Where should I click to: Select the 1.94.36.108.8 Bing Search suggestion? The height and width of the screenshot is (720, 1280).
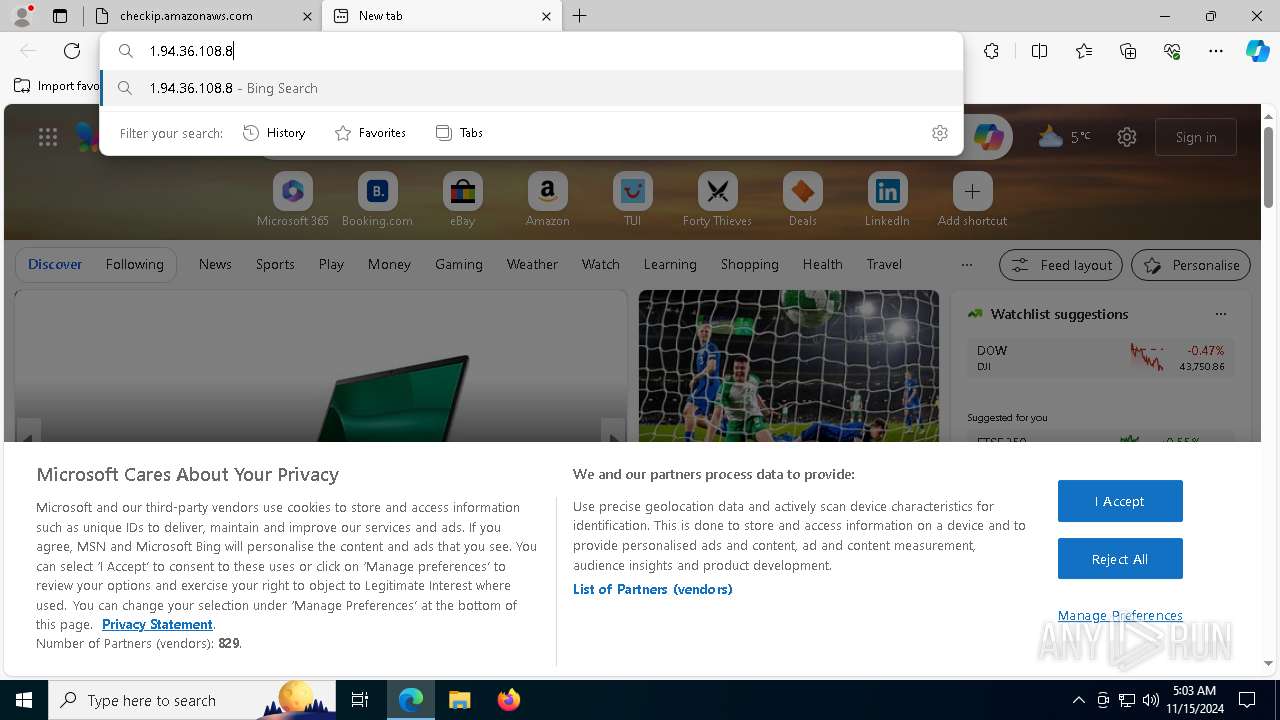click(x=532, y=88)
